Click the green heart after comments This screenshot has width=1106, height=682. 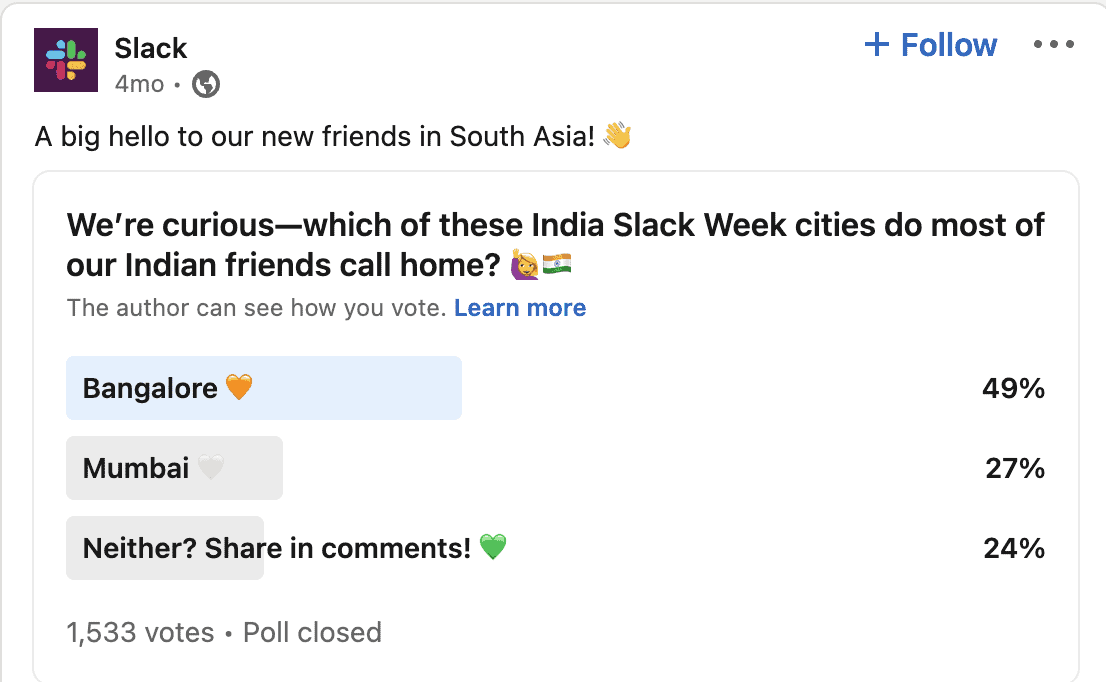click(493, 548)
